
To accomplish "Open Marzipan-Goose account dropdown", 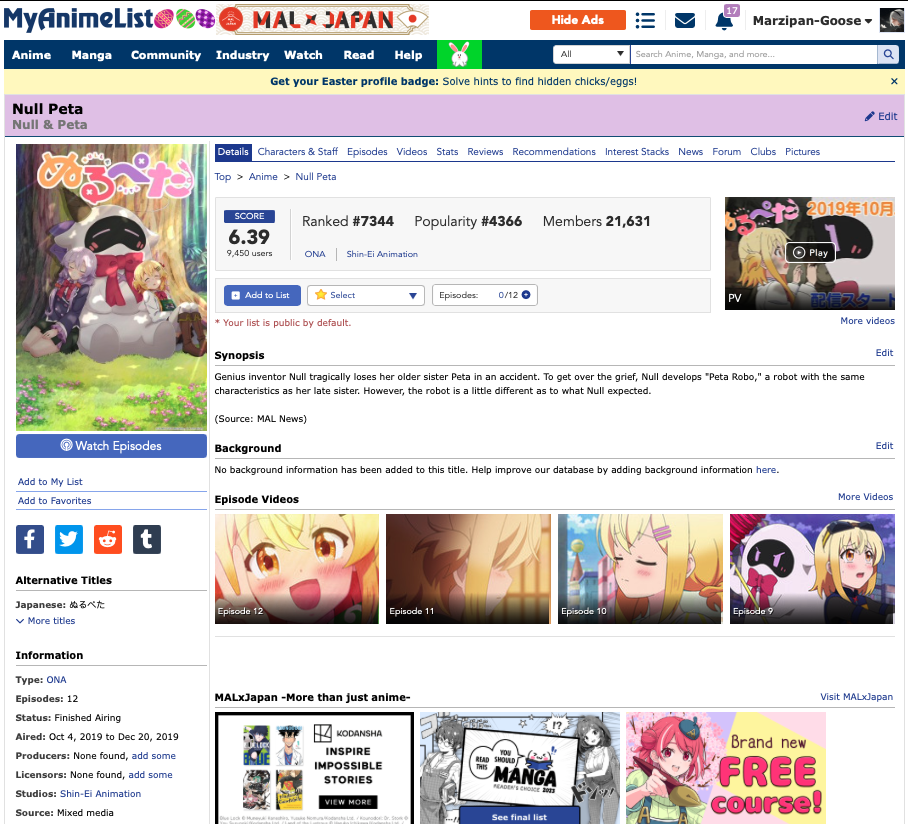I will coord(812,21).
